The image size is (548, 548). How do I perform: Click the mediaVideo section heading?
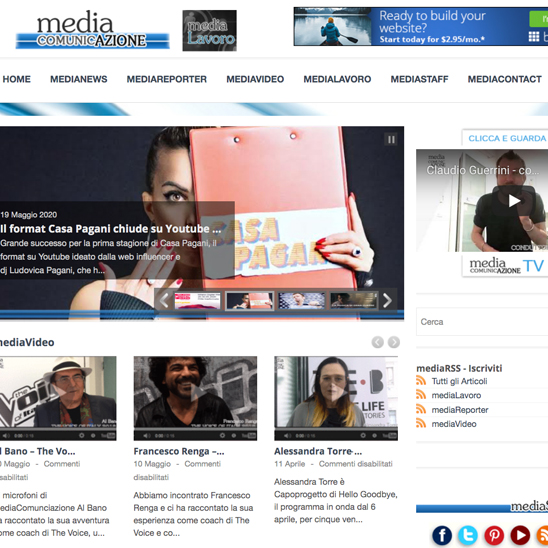27,342
